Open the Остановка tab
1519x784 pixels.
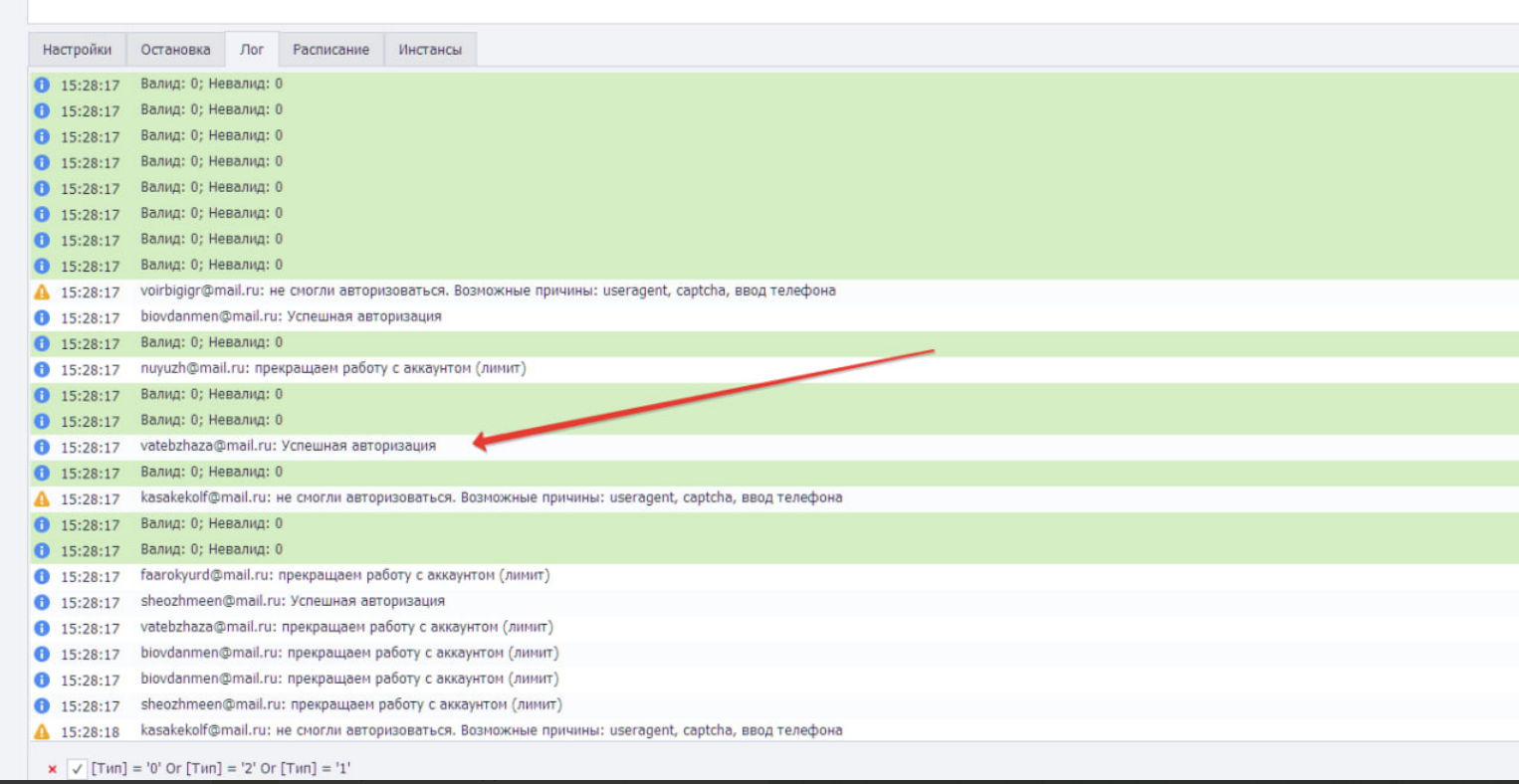(x=175, y=50)
